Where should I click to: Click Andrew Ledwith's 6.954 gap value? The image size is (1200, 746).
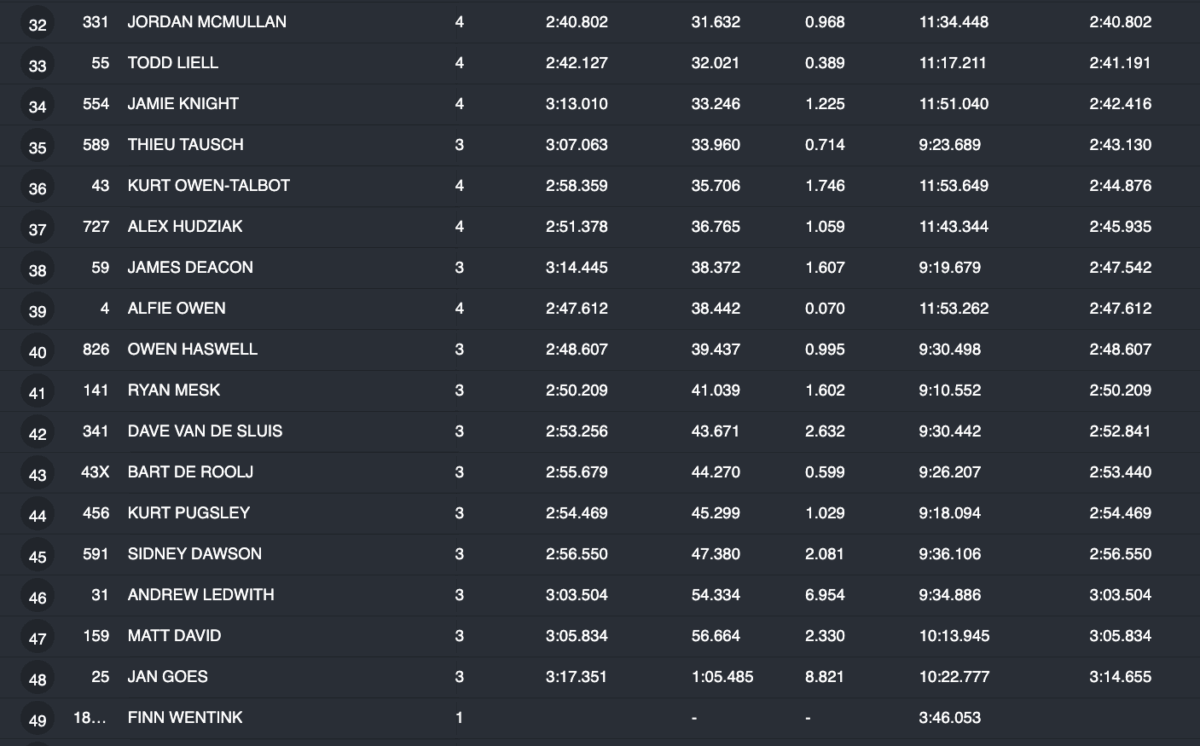(x=824, y=595)
